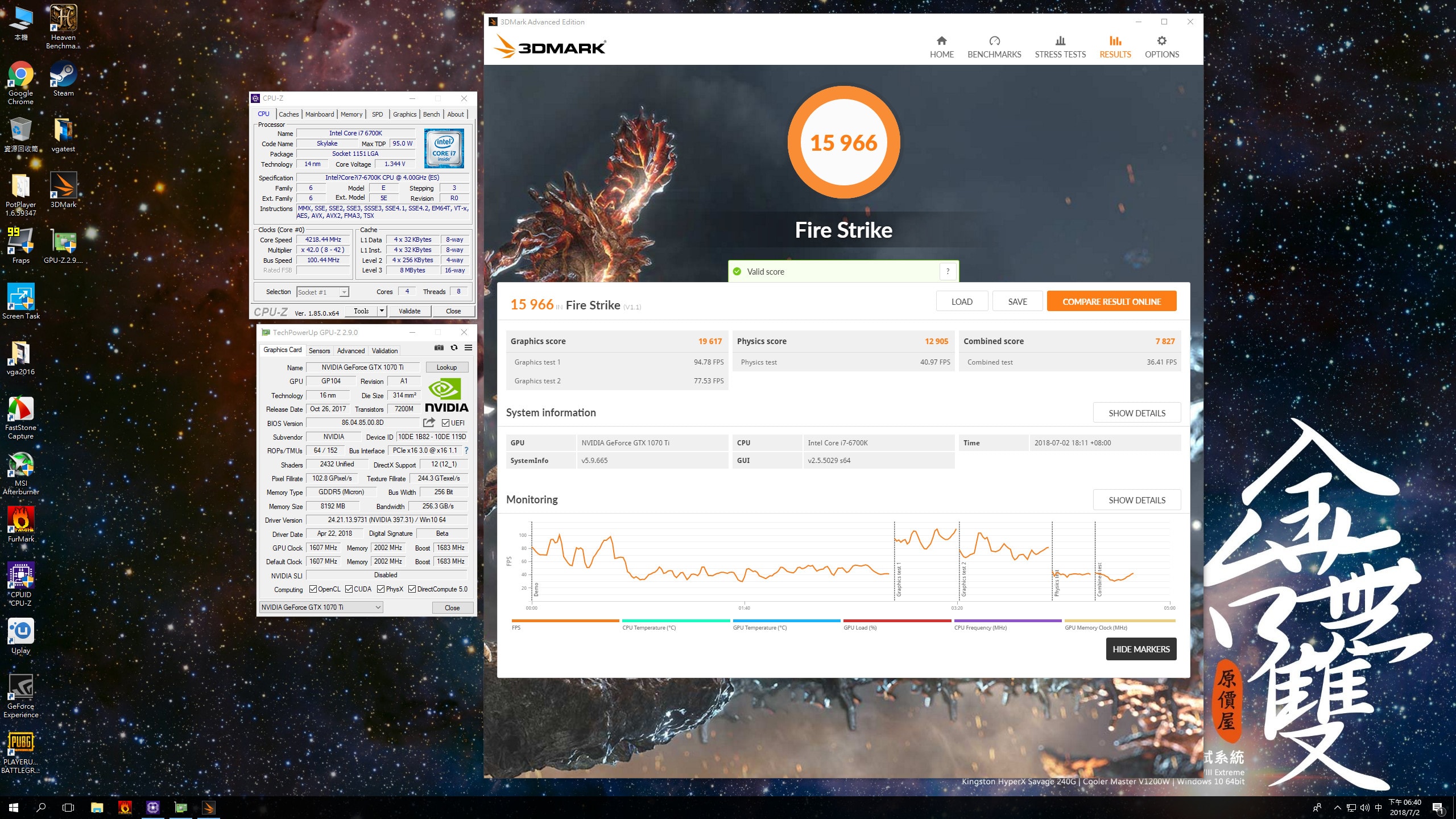Open Steam desktop shortcut
Image resolution: width=1456 pixels, height=819 pixels.
click(x=63, y=78)
